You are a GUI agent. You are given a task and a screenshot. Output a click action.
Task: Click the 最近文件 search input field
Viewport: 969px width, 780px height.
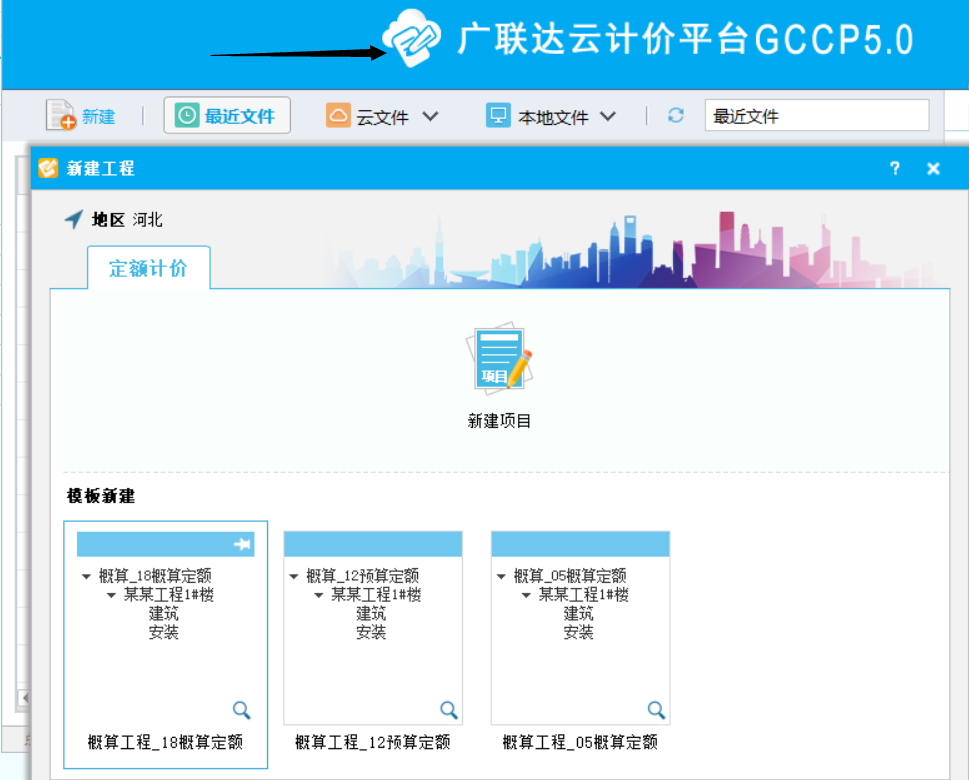[x=817, y=116]
